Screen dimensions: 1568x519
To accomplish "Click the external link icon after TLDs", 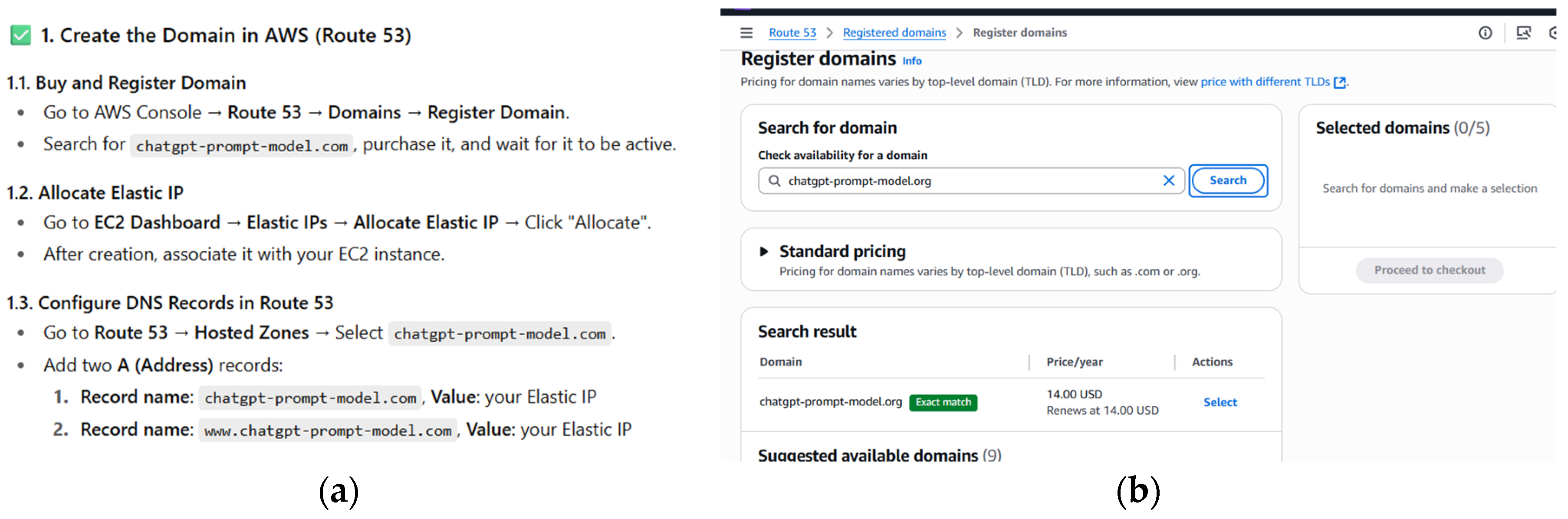I will 1339,83.
